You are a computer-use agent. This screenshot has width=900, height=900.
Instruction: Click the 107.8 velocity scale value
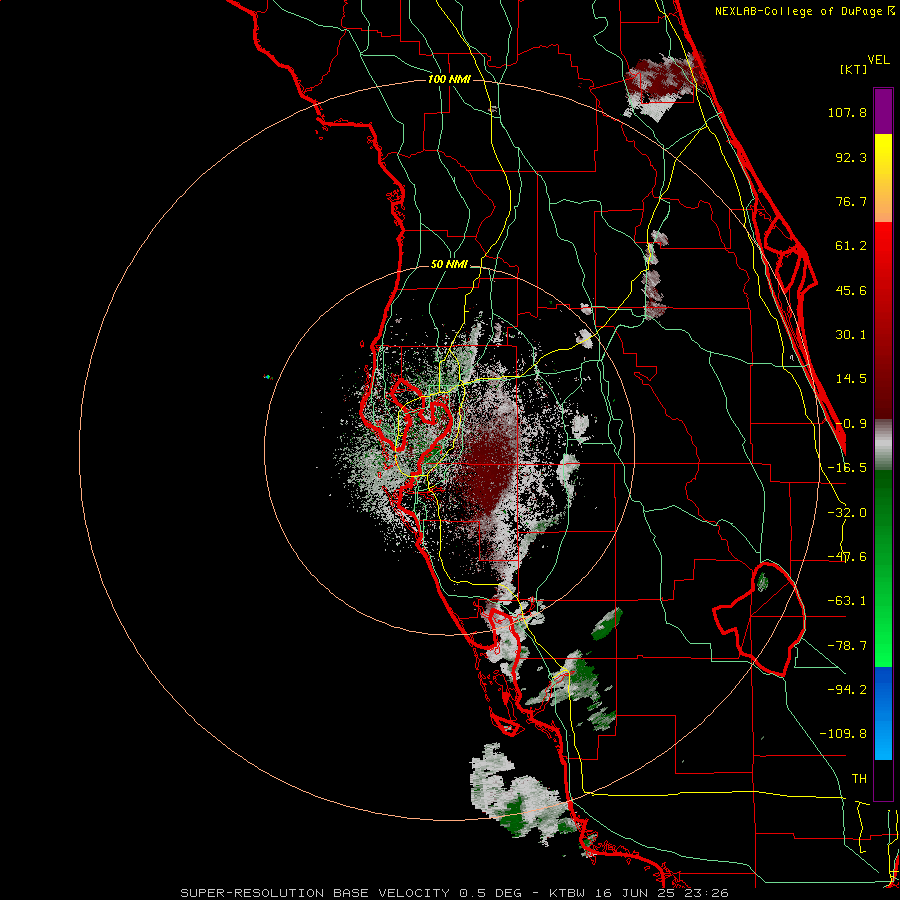coord(847,112)
